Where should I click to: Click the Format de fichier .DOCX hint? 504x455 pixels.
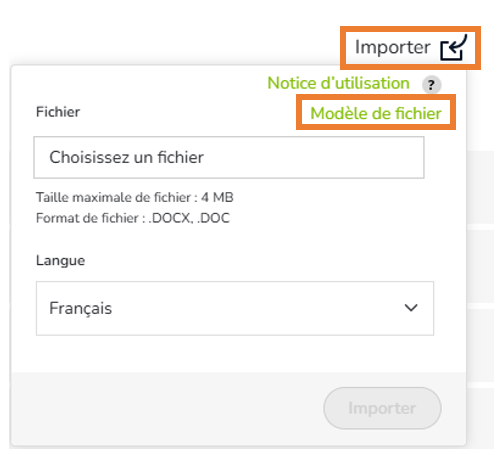(133, 218)
